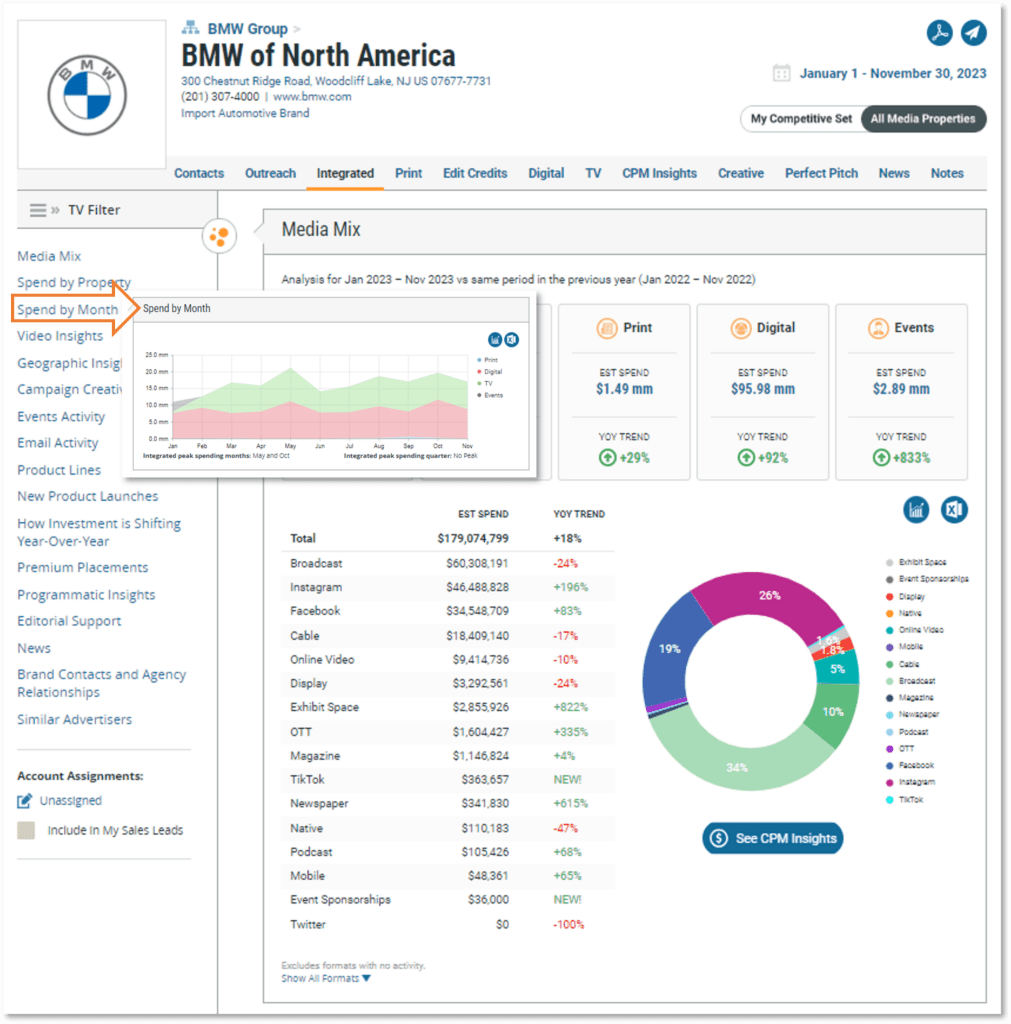Click the edit icon beside Unassigned

pos(24,801)
